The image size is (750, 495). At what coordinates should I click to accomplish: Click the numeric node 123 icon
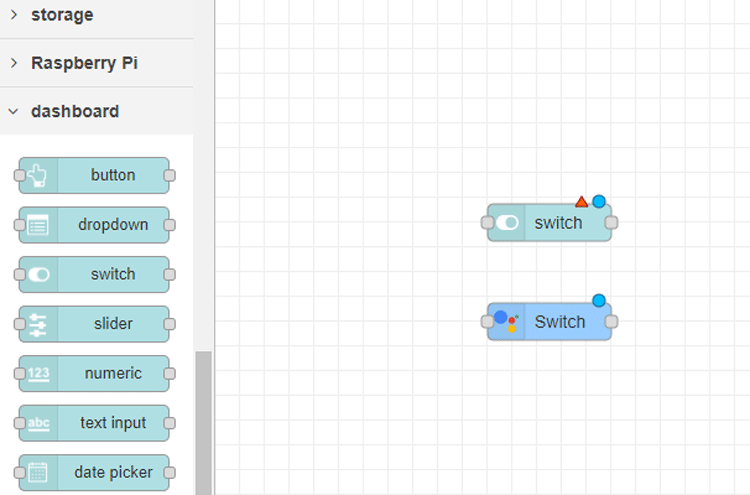[x=38, y=373]
